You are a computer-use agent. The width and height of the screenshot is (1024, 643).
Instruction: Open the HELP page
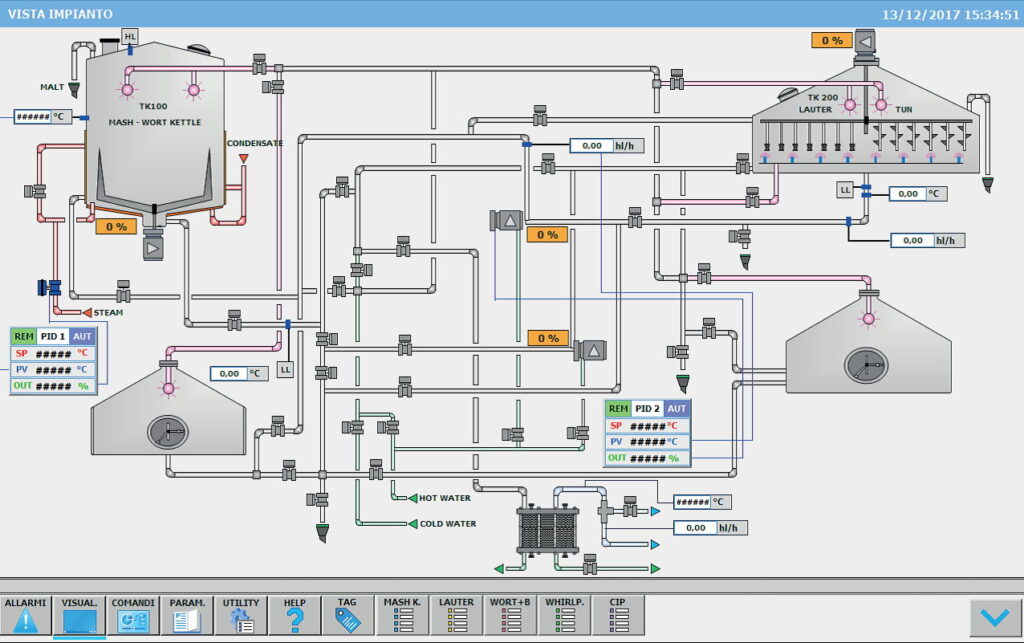coord(295,615)
